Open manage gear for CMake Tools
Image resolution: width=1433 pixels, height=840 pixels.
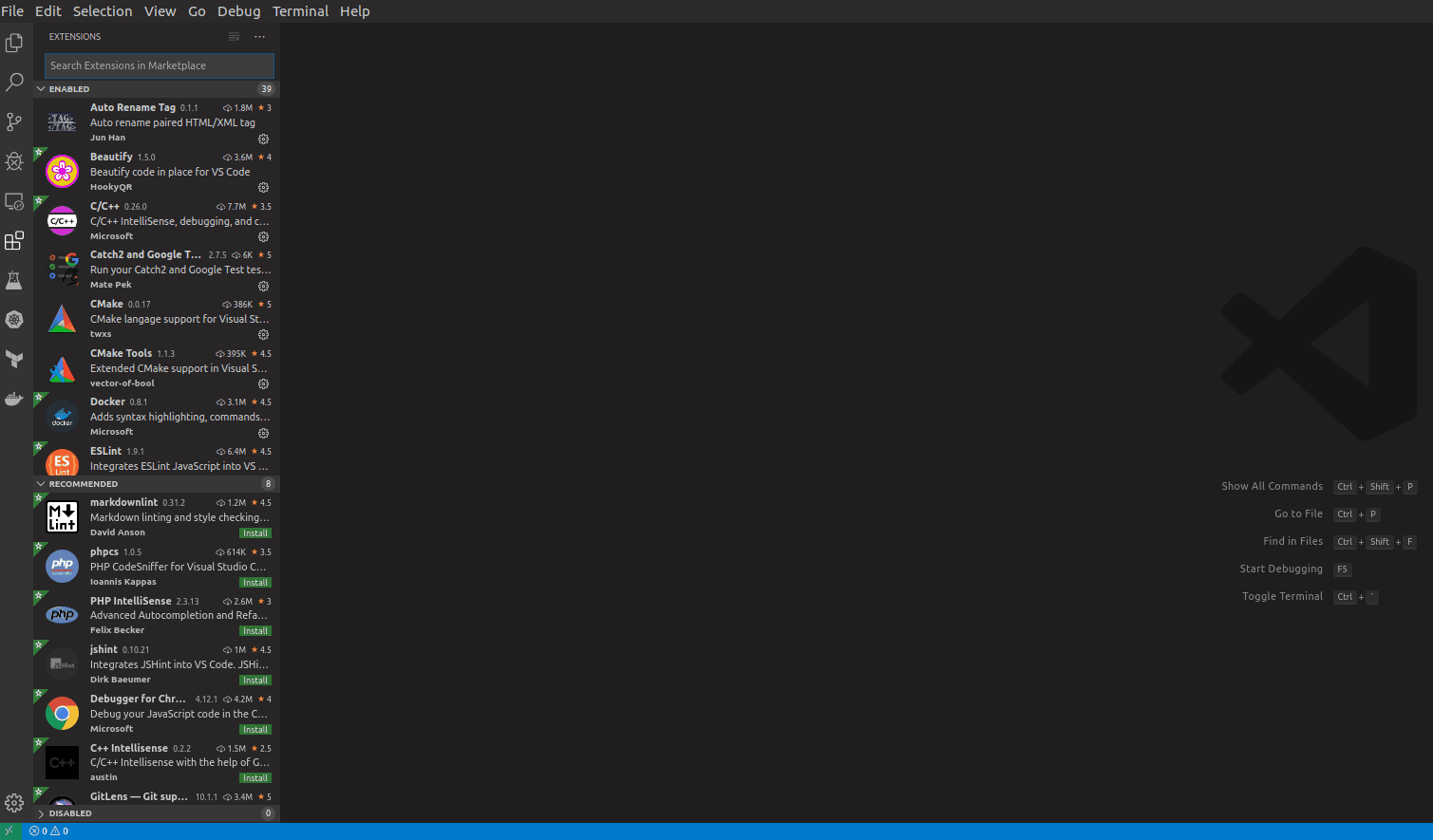264,384
